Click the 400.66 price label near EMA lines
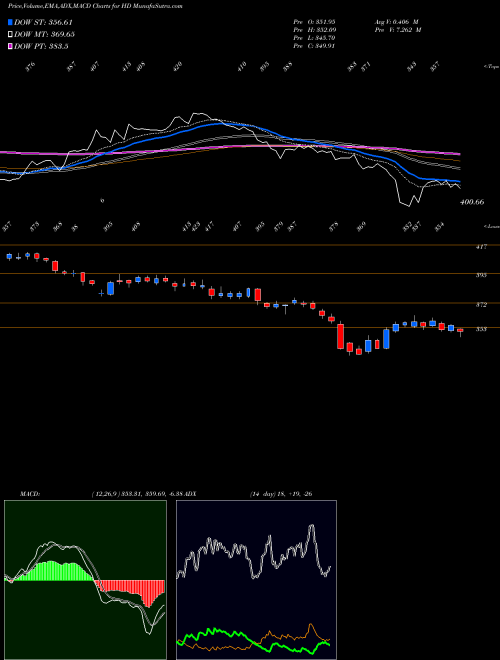This screenshot has width=500, height=660. pos(472,202)
